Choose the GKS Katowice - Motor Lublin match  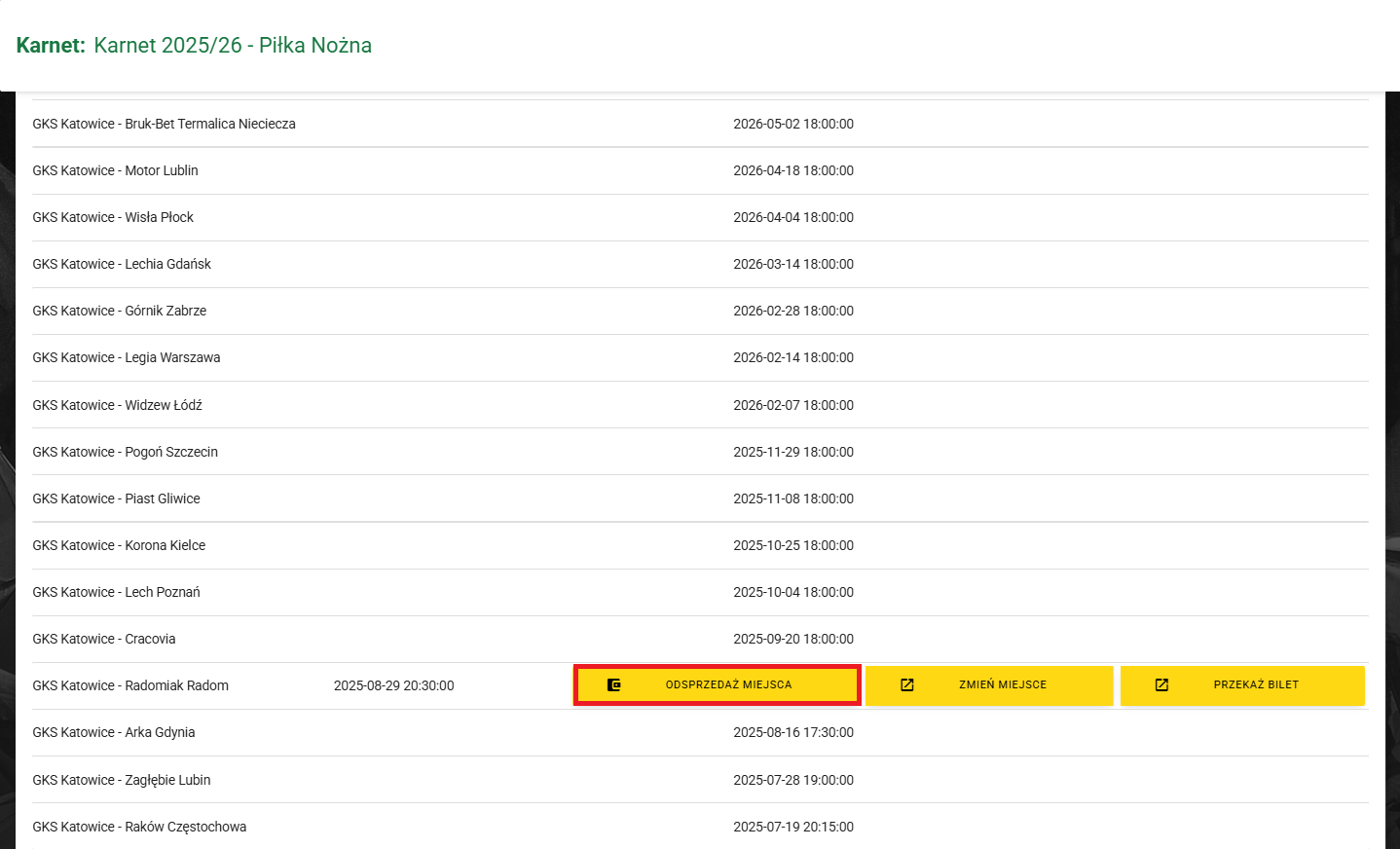click(115, 170)
